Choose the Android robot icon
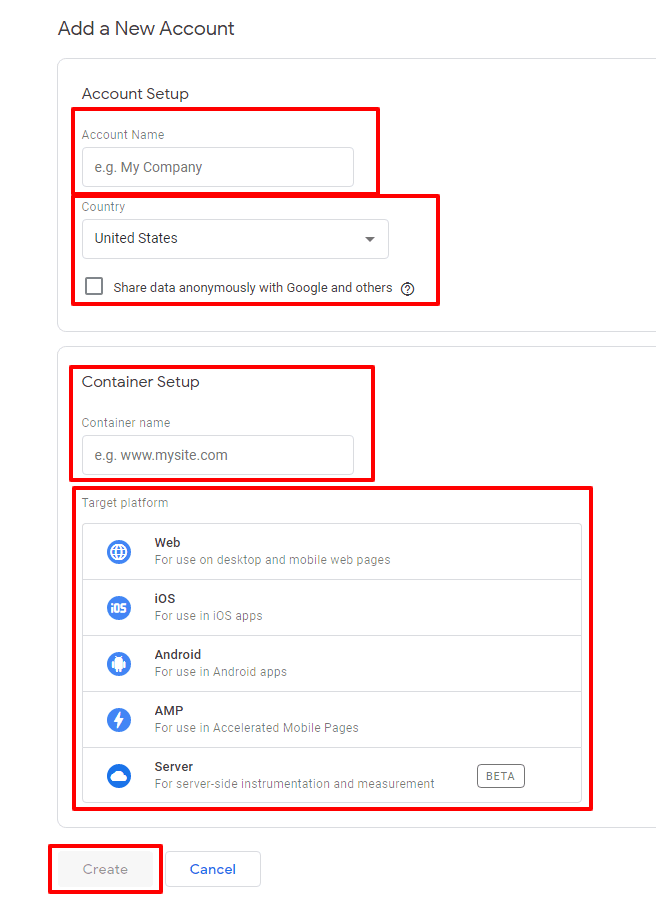Viewport: 656px width, 905px height. (x=119, y=664)
